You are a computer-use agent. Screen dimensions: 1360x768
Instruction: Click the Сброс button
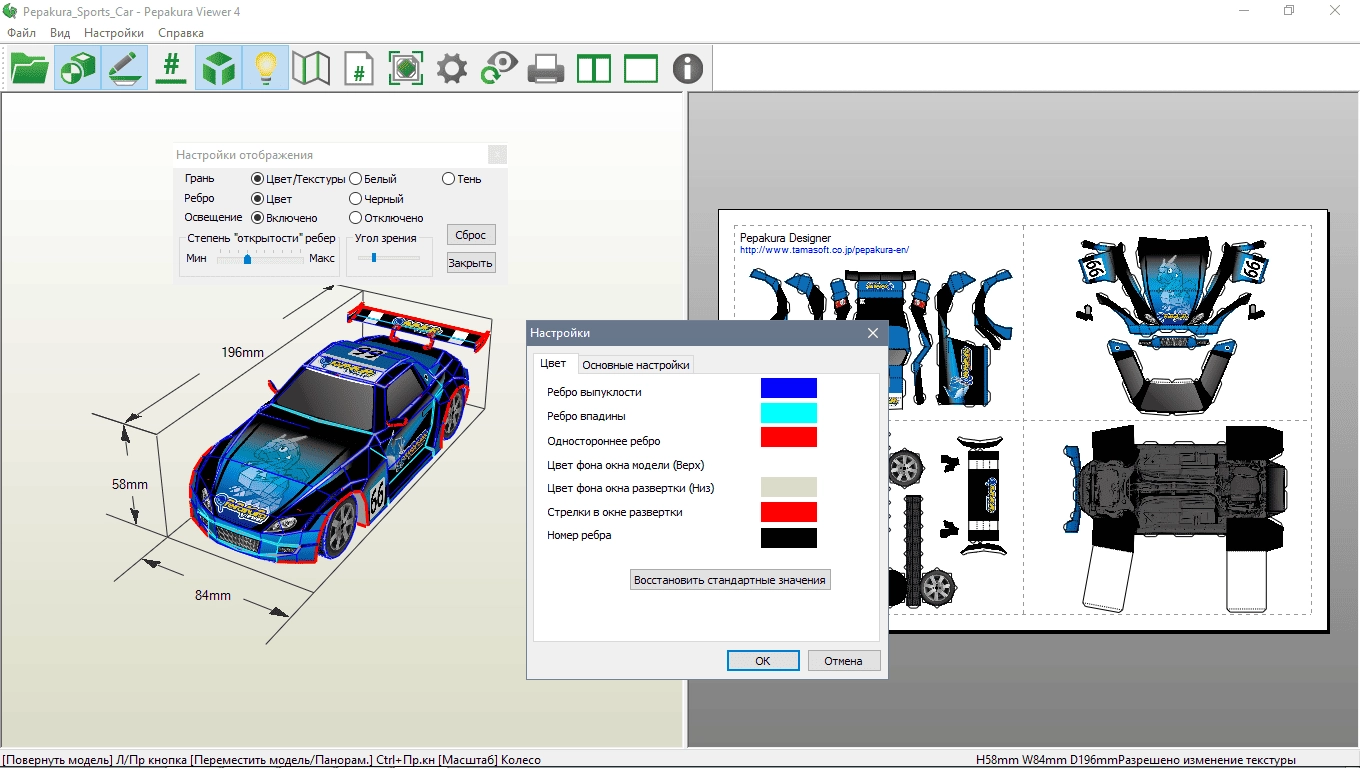point(470,235)
